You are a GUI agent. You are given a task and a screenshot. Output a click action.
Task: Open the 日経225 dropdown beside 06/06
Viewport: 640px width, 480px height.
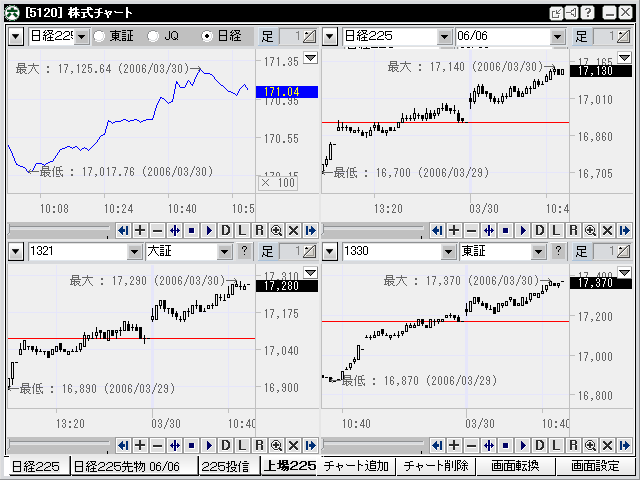[444, 37]
